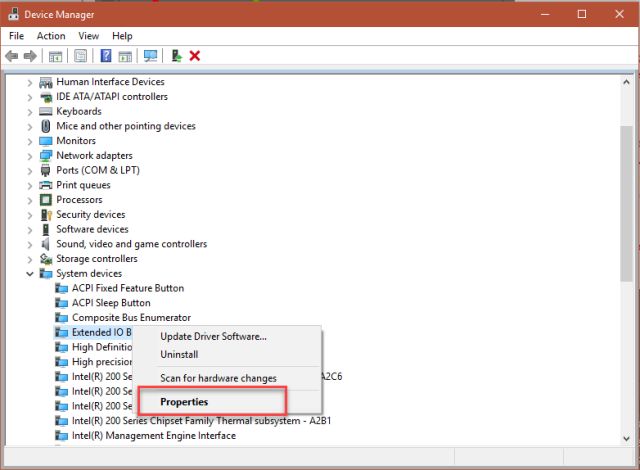Viewport: 640px width, 470px height.
Task: Click the Update Driver Software toolbar icon
Action: pos(176,56)
